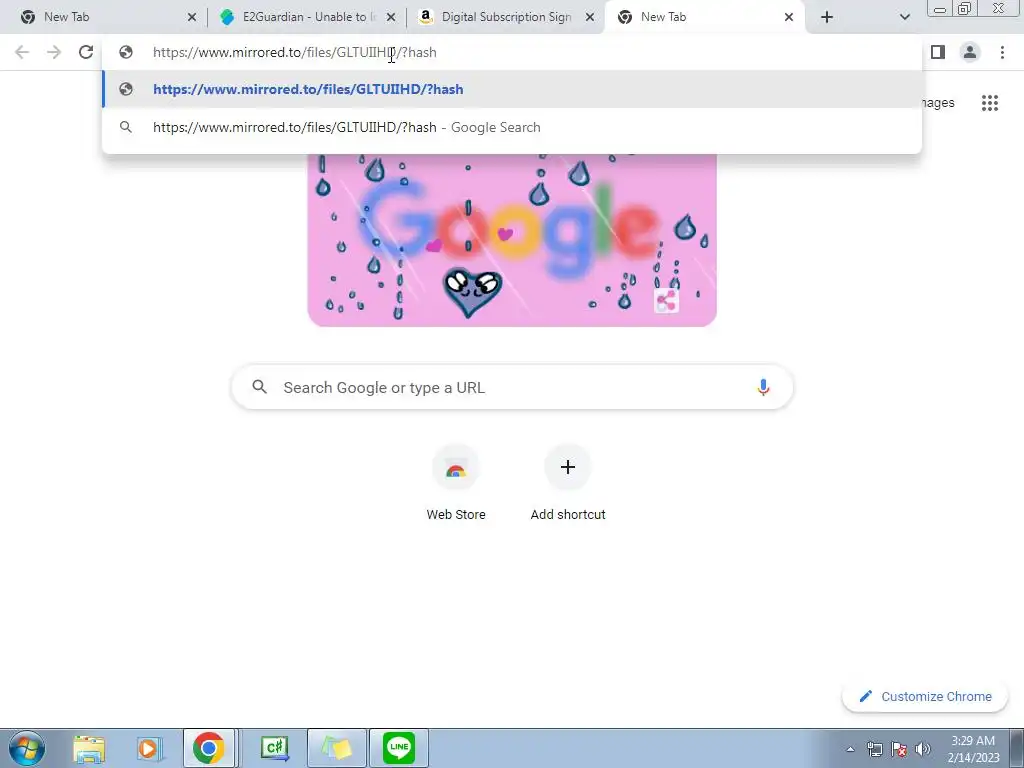Click the Chrome taskbar icon
The width and height of the screenshot is (1024, 768).
pyautogui.click(x=209, y=748)
